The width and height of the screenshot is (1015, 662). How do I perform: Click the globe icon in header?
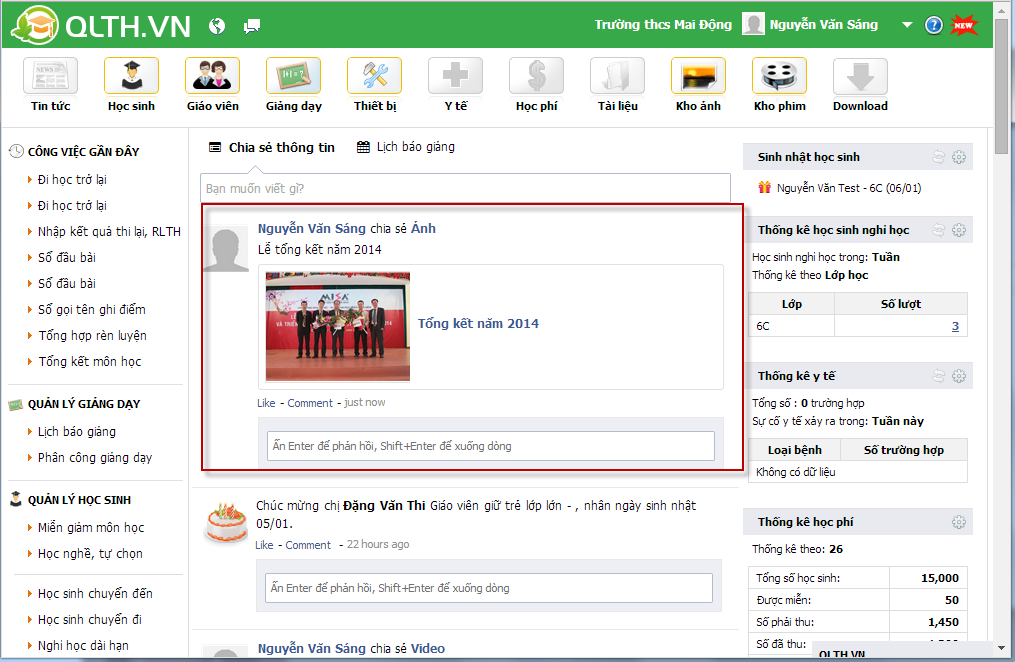217,26
